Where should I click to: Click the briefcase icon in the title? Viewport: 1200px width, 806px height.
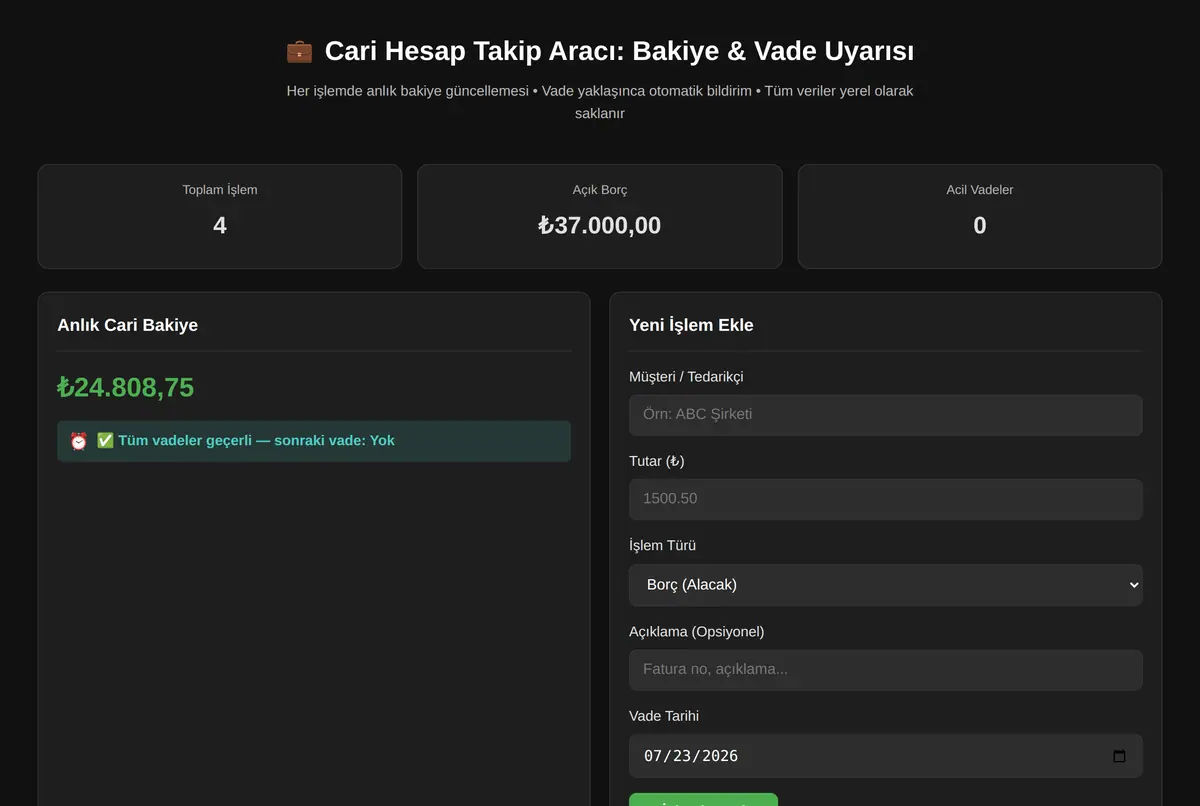click(x=299, y=51)
